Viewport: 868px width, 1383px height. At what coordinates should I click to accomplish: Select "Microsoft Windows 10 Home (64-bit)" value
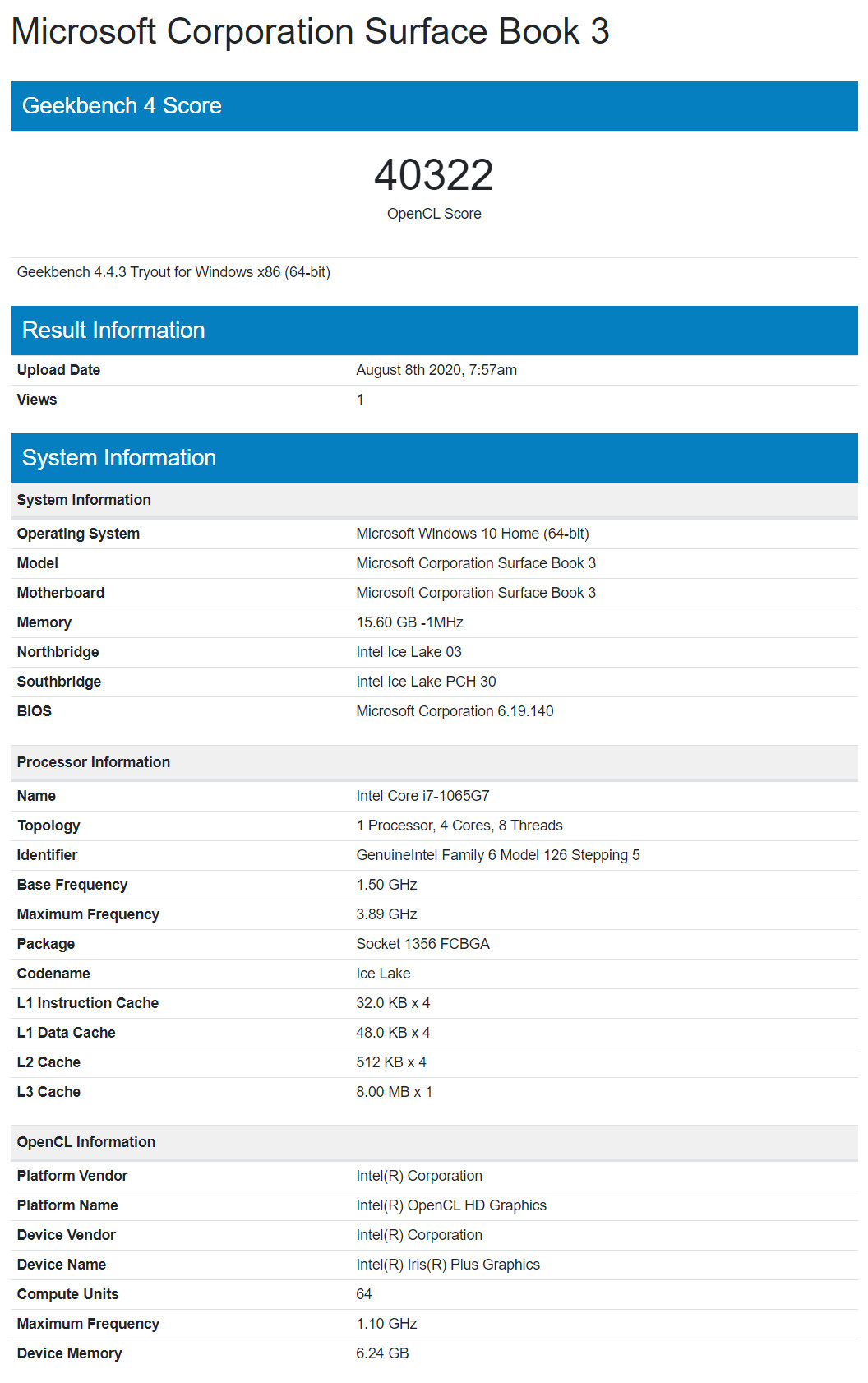[473, 534]
